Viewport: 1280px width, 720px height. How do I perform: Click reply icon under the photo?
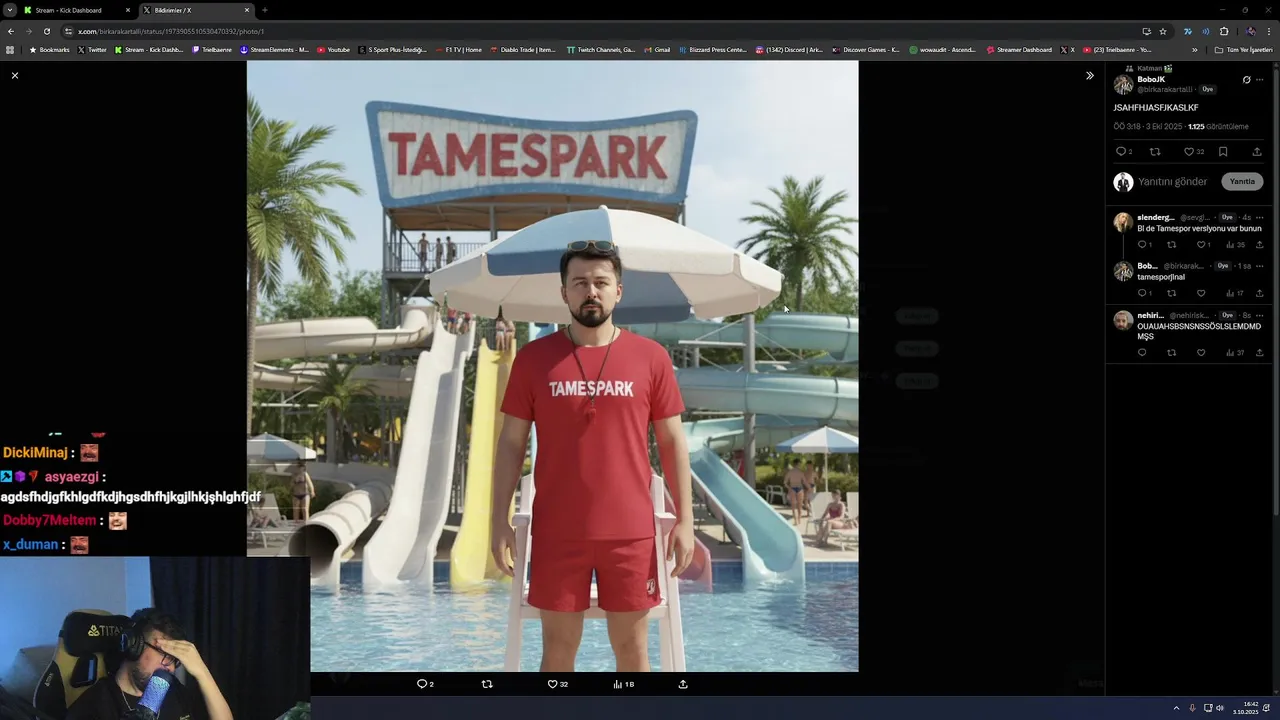pos(422,684)
